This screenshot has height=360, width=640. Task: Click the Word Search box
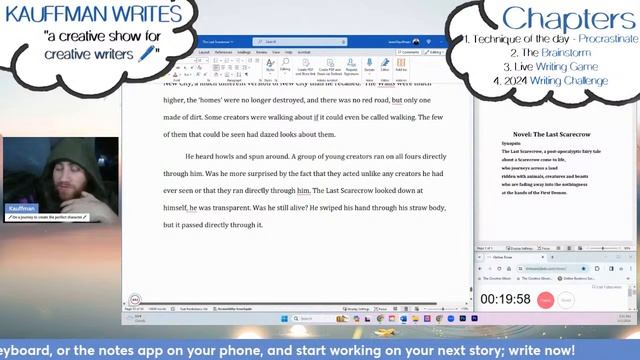tap(300, 42)
